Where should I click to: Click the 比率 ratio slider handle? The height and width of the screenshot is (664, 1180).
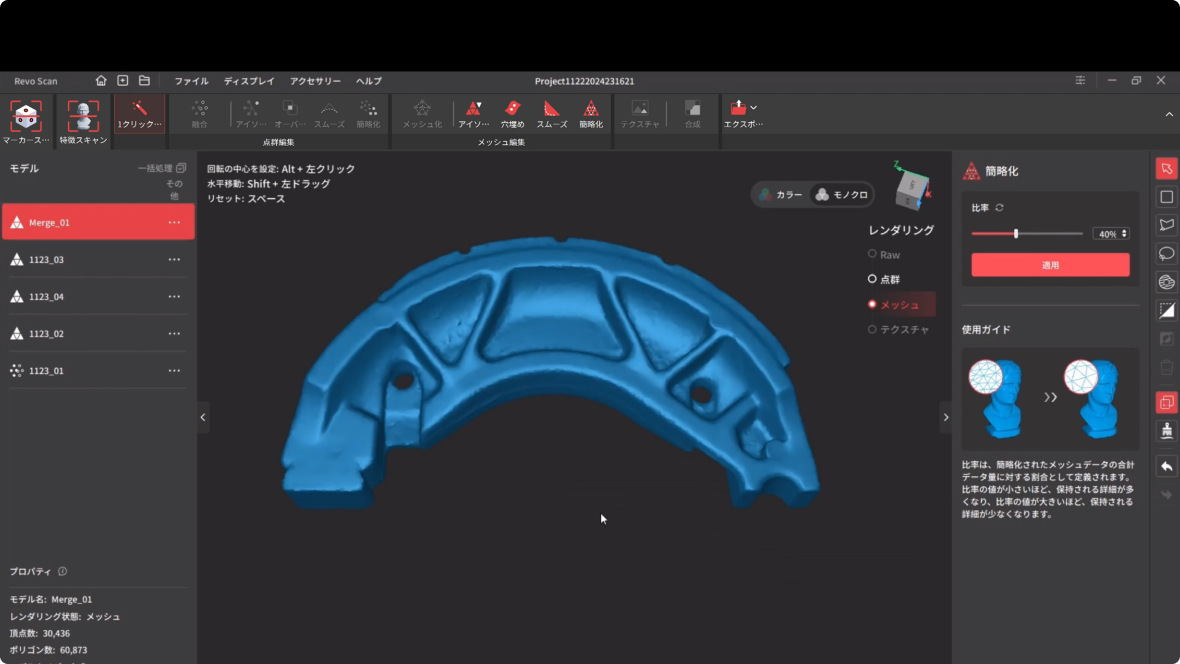click(x=1016, y=234)
